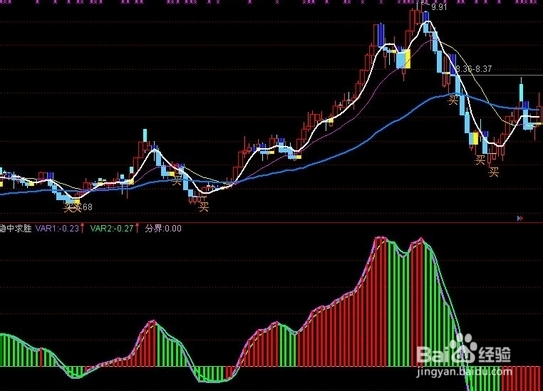The width and height of the screenshot is (543, 391).
Task: Click the 买 signal below the 8.36-8.37 label
Action: click(453, 100)
